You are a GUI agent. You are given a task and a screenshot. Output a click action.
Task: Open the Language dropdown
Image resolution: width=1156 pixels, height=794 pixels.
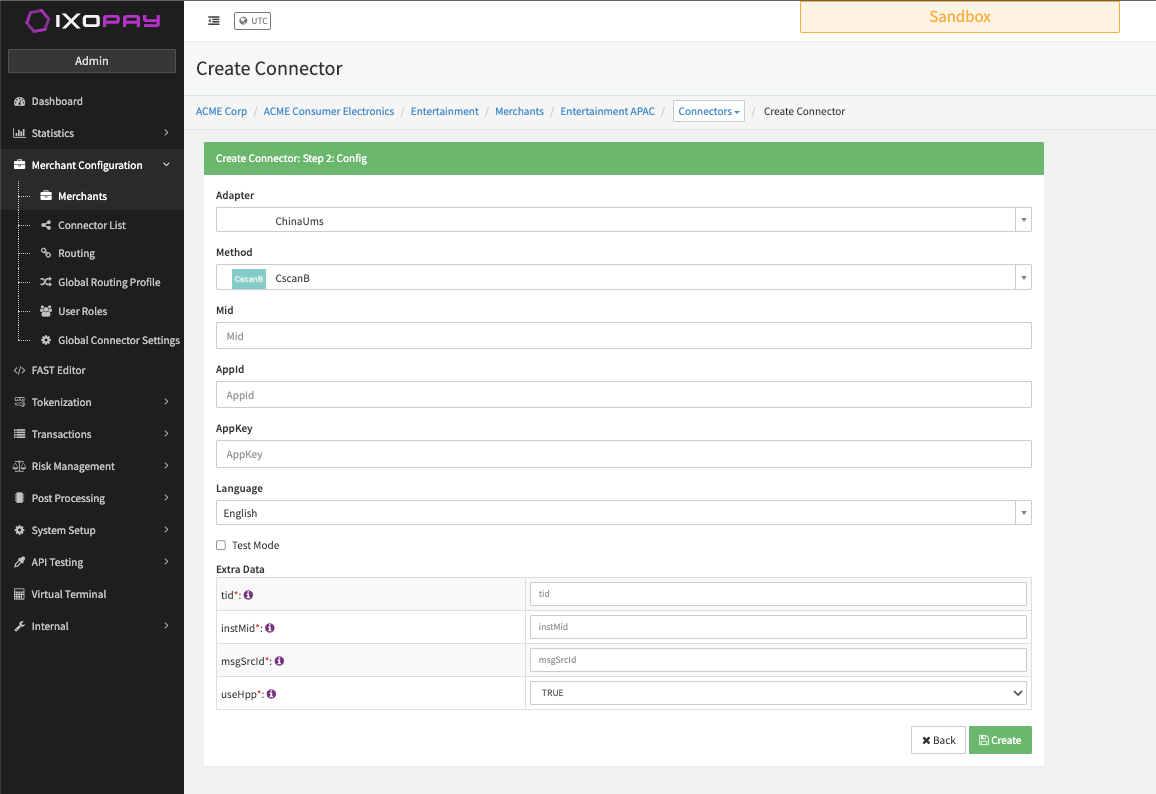pos(623,513)
